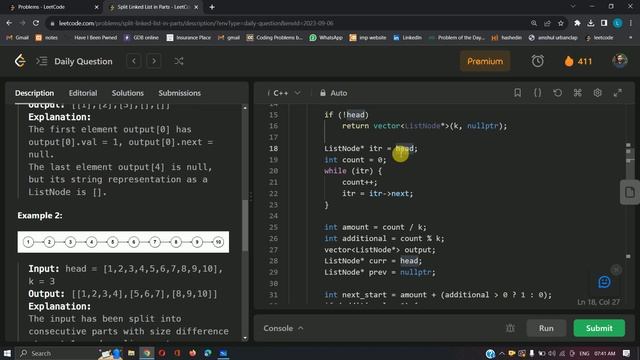Click the Run button

(x=546, y=328)
